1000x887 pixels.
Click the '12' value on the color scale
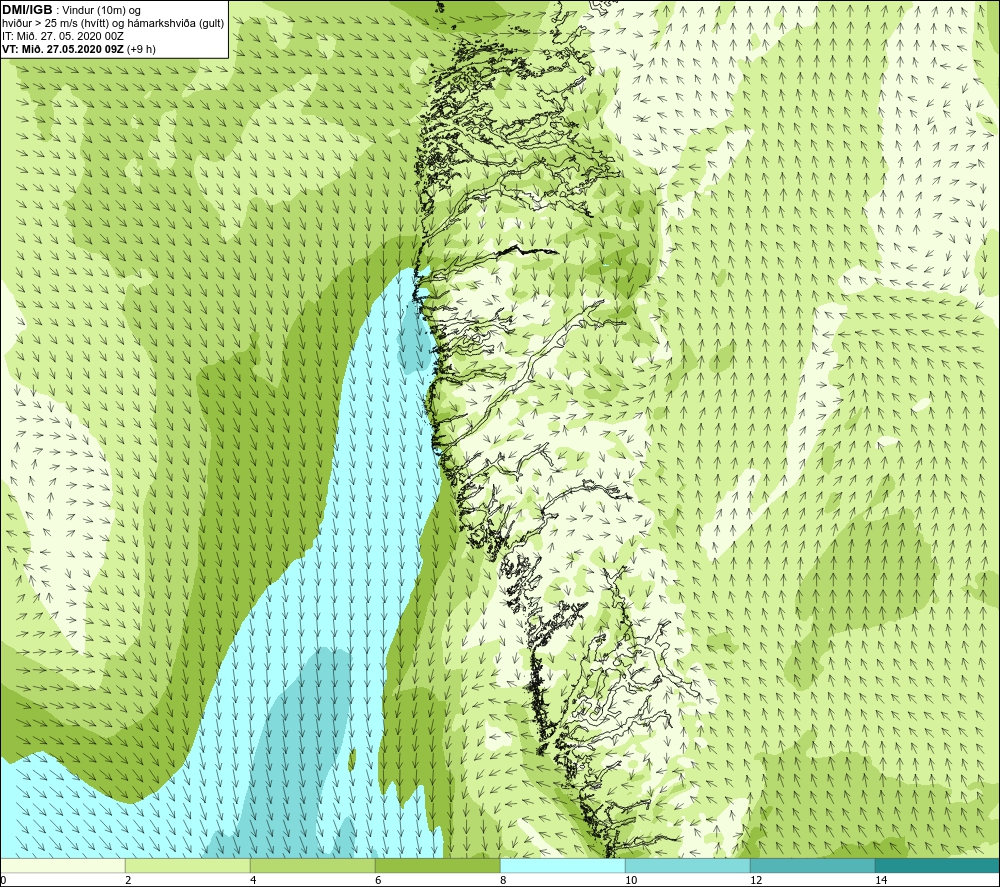[x=756, y=880]
